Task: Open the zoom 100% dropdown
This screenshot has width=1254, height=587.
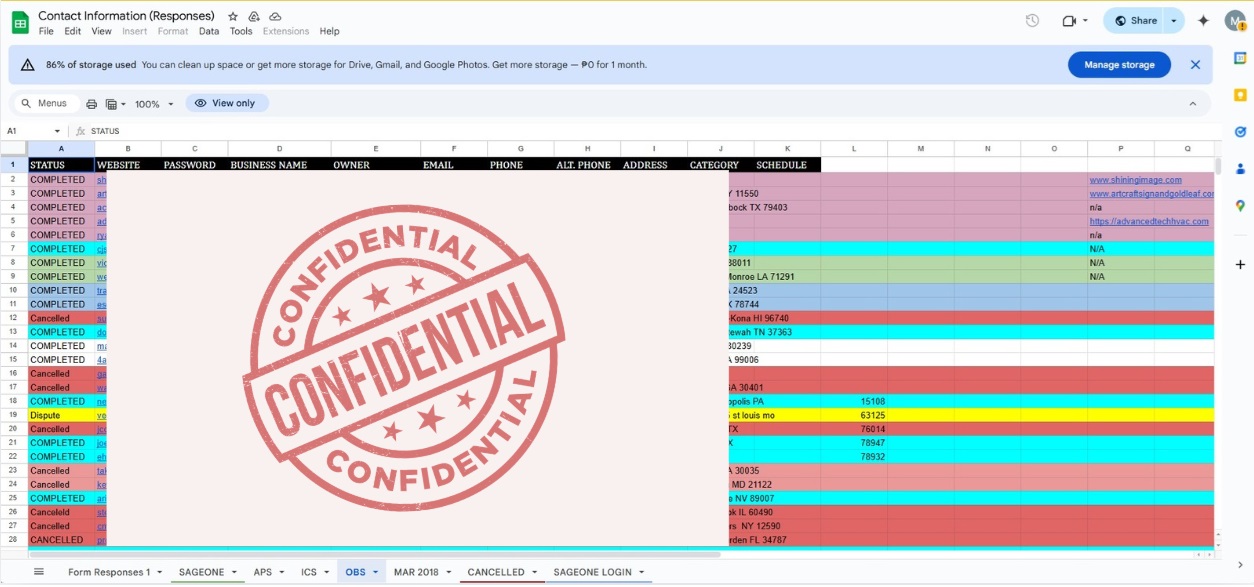Action: 154,104
